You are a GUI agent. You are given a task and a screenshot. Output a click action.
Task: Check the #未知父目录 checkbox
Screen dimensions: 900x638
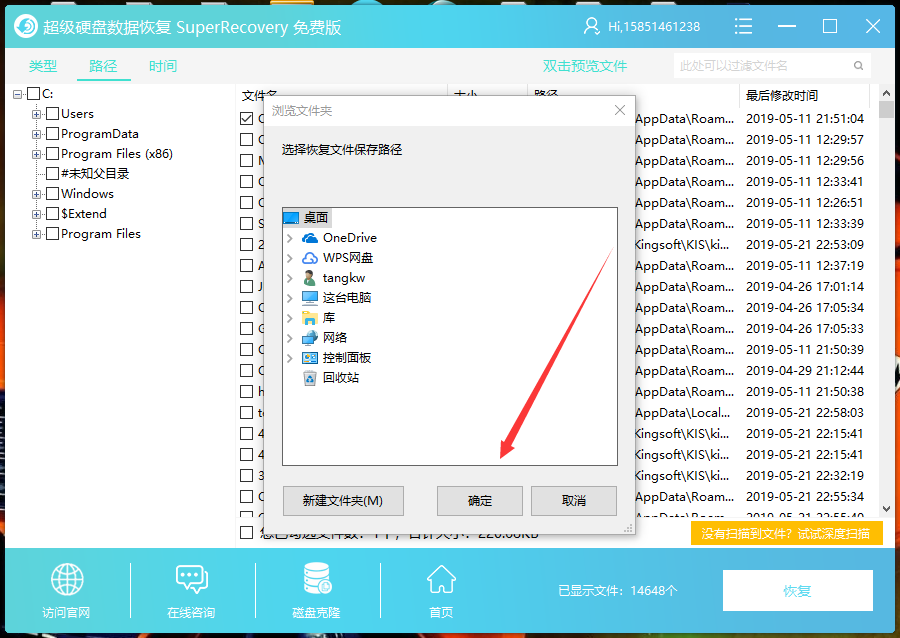(x=52, y=173)
